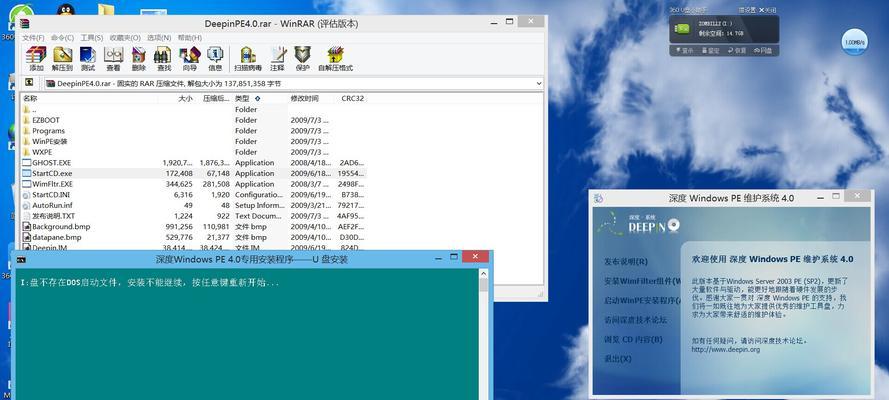The height and width of the screenshot is (400, 889).
Task: Click the QQ penguin desktop icon
Action: click(66, 10)
